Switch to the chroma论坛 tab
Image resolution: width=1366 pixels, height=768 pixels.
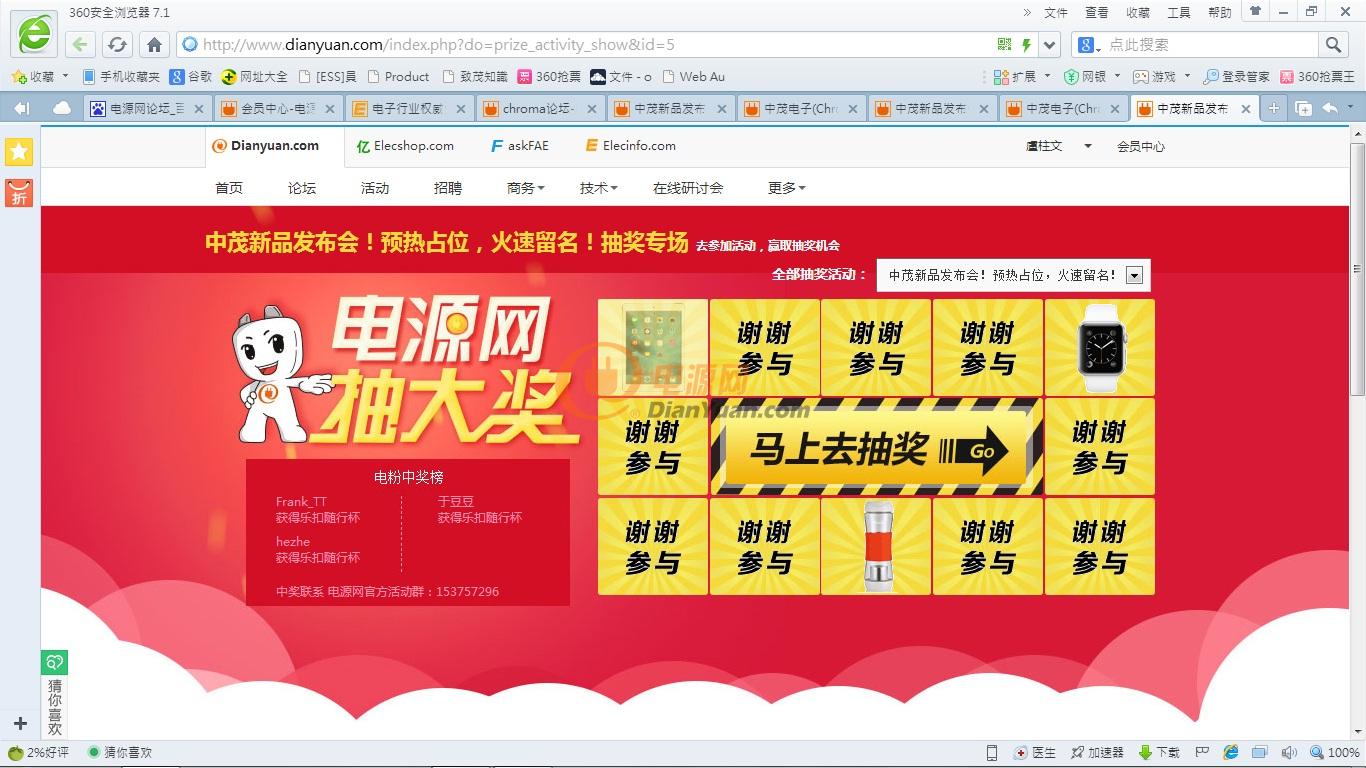(x=540, y=108)
